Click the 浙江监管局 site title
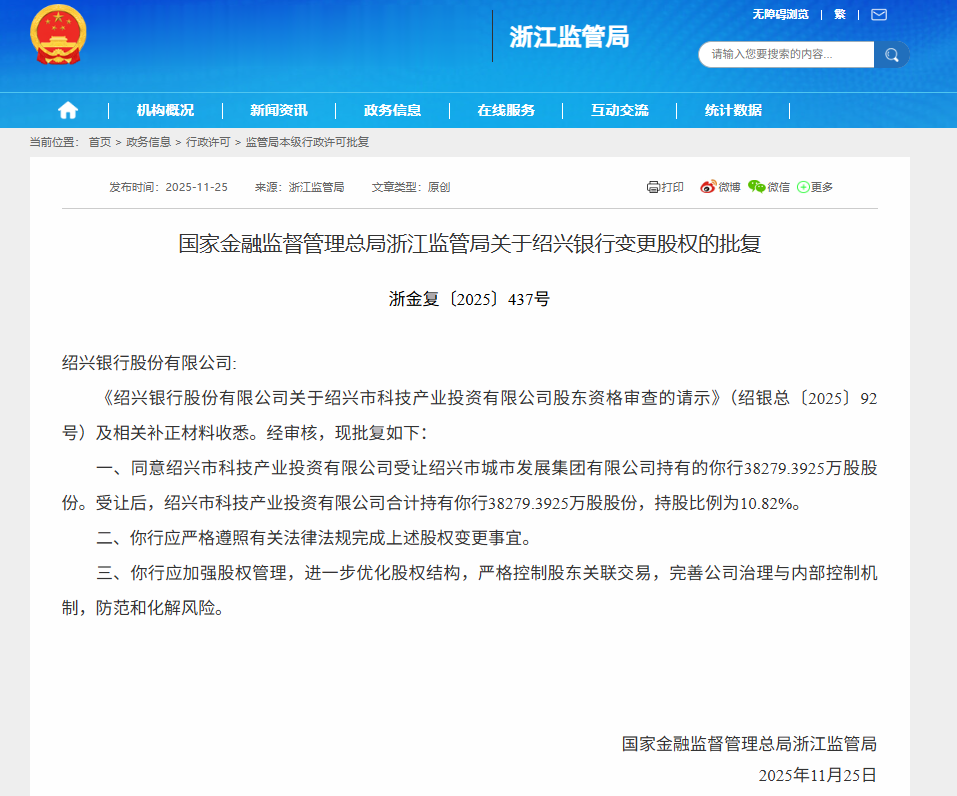 569,37
